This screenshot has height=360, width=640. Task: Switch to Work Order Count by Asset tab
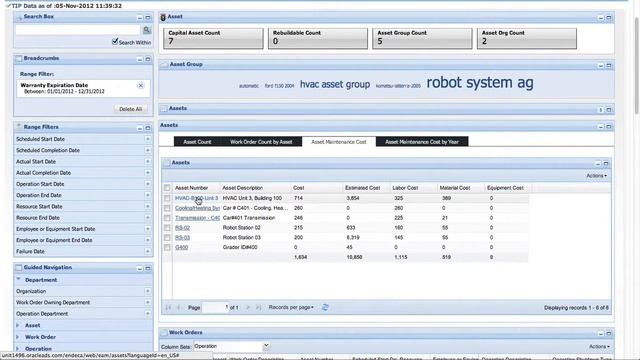click(x=261, y=142)
